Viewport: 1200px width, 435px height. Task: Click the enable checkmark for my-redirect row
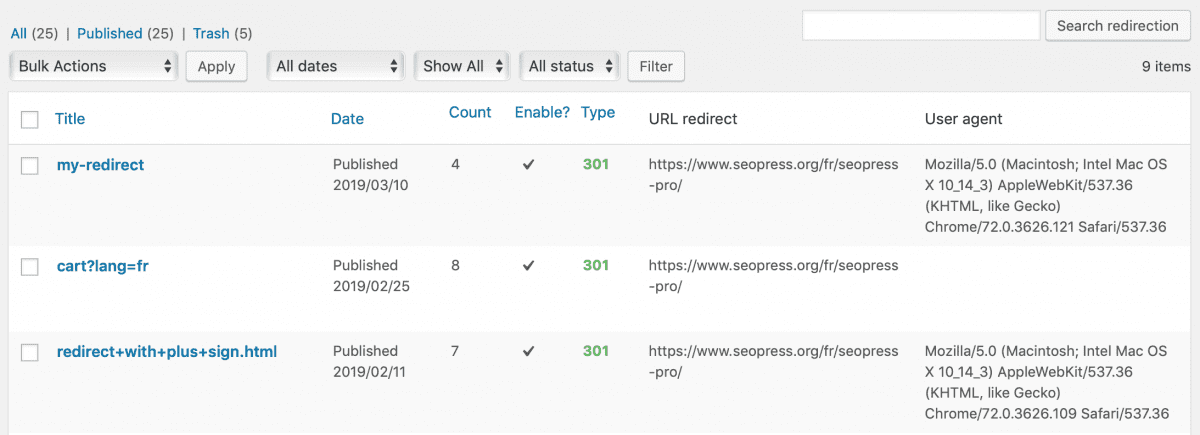528,164
